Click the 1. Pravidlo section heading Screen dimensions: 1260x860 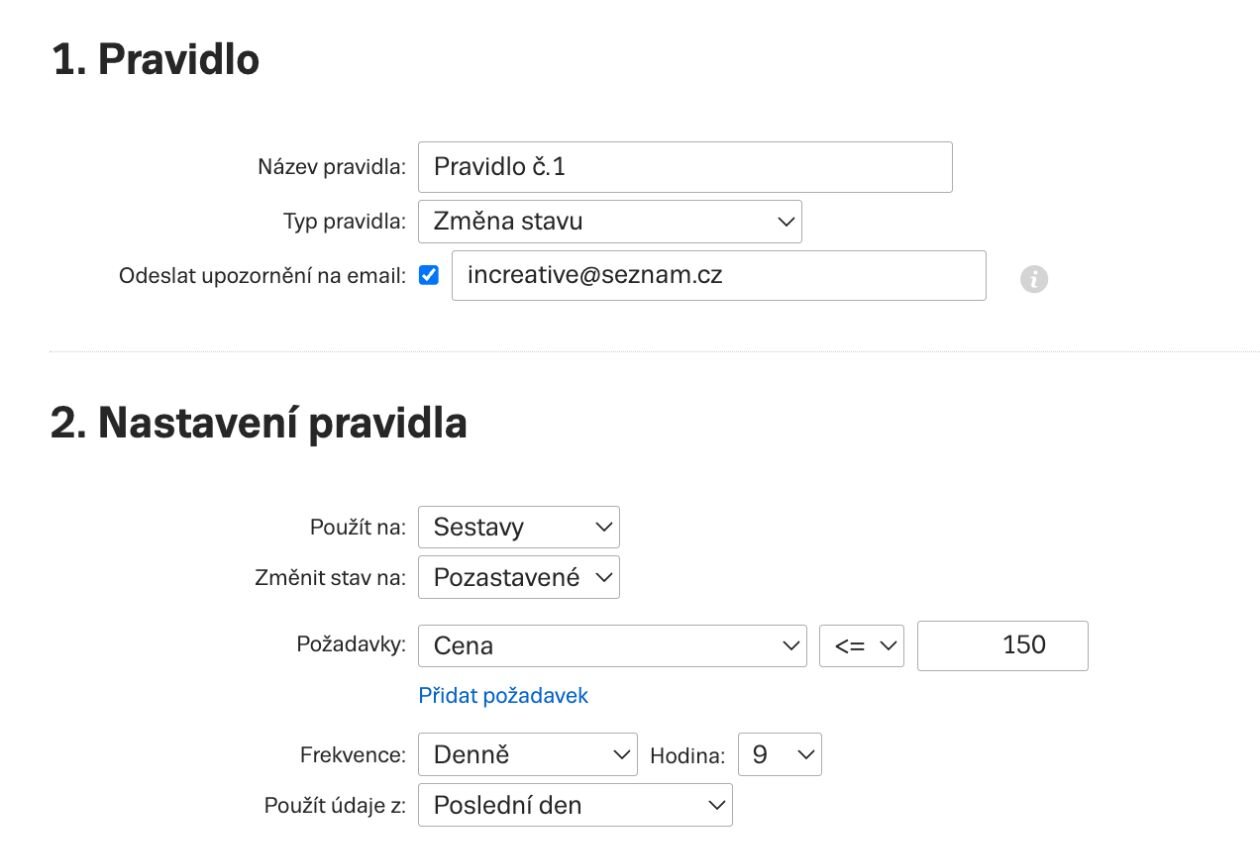pyautogui.click(x=156, y=61)
